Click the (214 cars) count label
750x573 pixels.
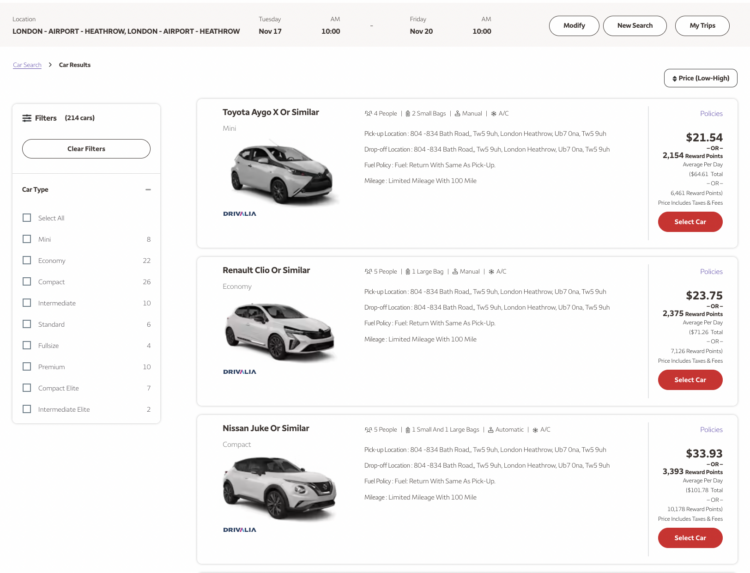[x=80, y=118]
